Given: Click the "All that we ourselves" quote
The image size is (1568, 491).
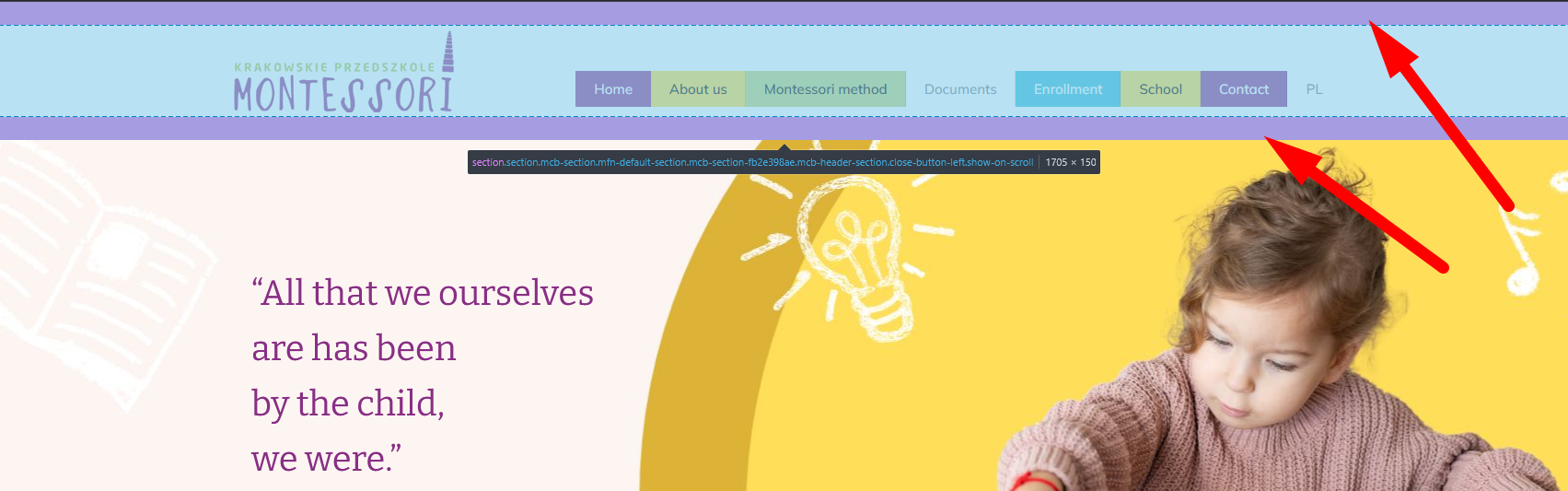Looking at the screenshot, I should click(x=423, y=293).
